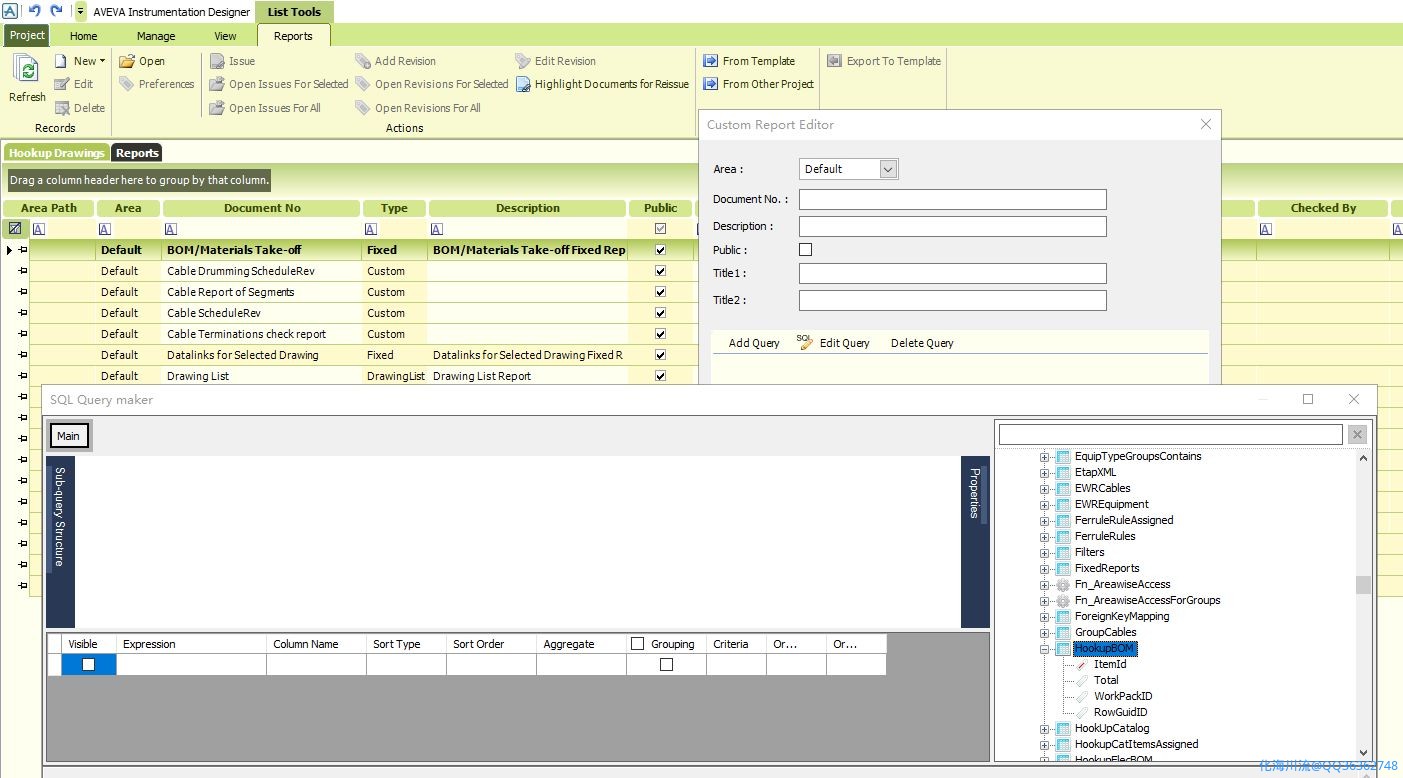The width and height of the screenshot is (1403, 778).
Task: Click the Refresh records icon
Action: [x=27, y=70]
